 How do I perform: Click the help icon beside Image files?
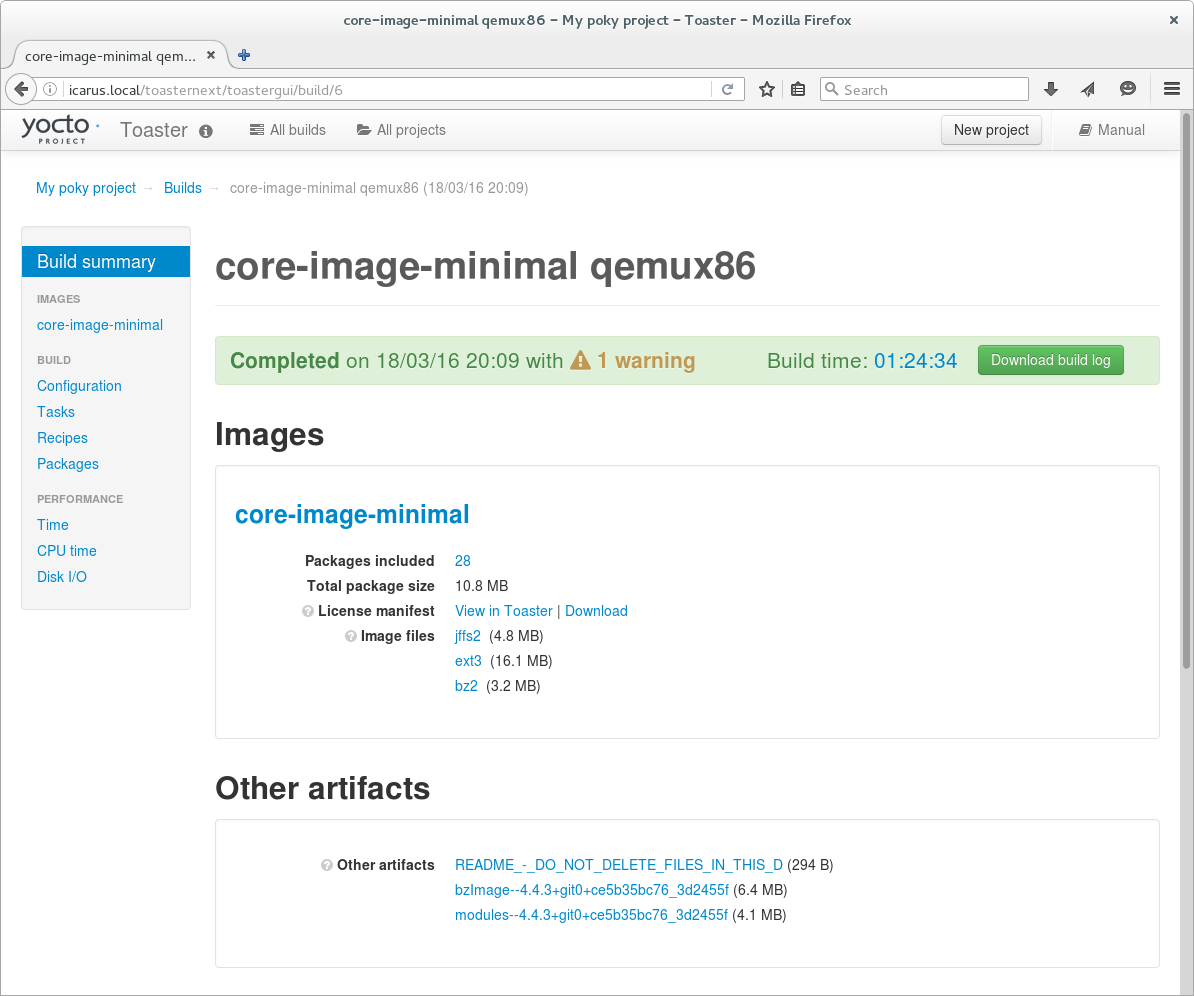[351, 636]
